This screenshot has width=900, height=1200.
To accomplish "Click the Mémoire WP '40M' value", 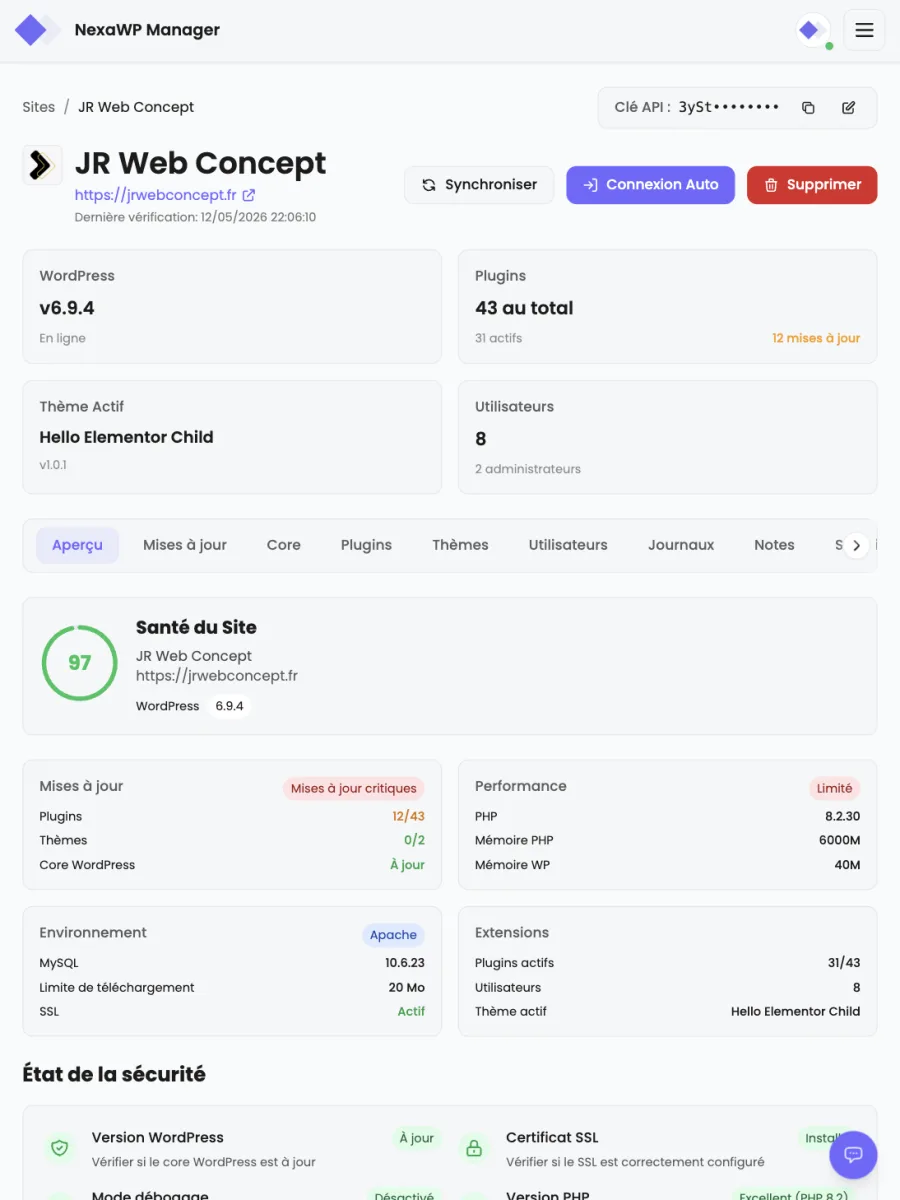I will [847, 865].
